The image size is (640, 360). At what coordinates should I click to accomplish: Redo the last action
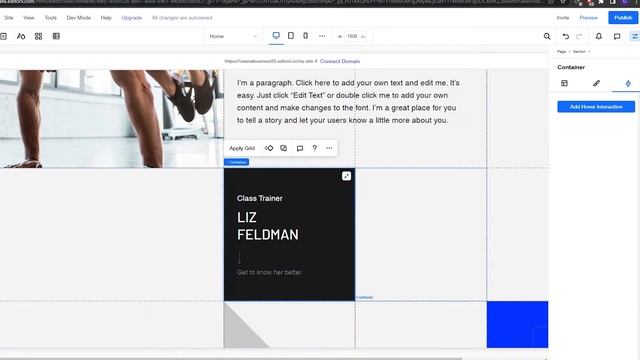(579, 36)
